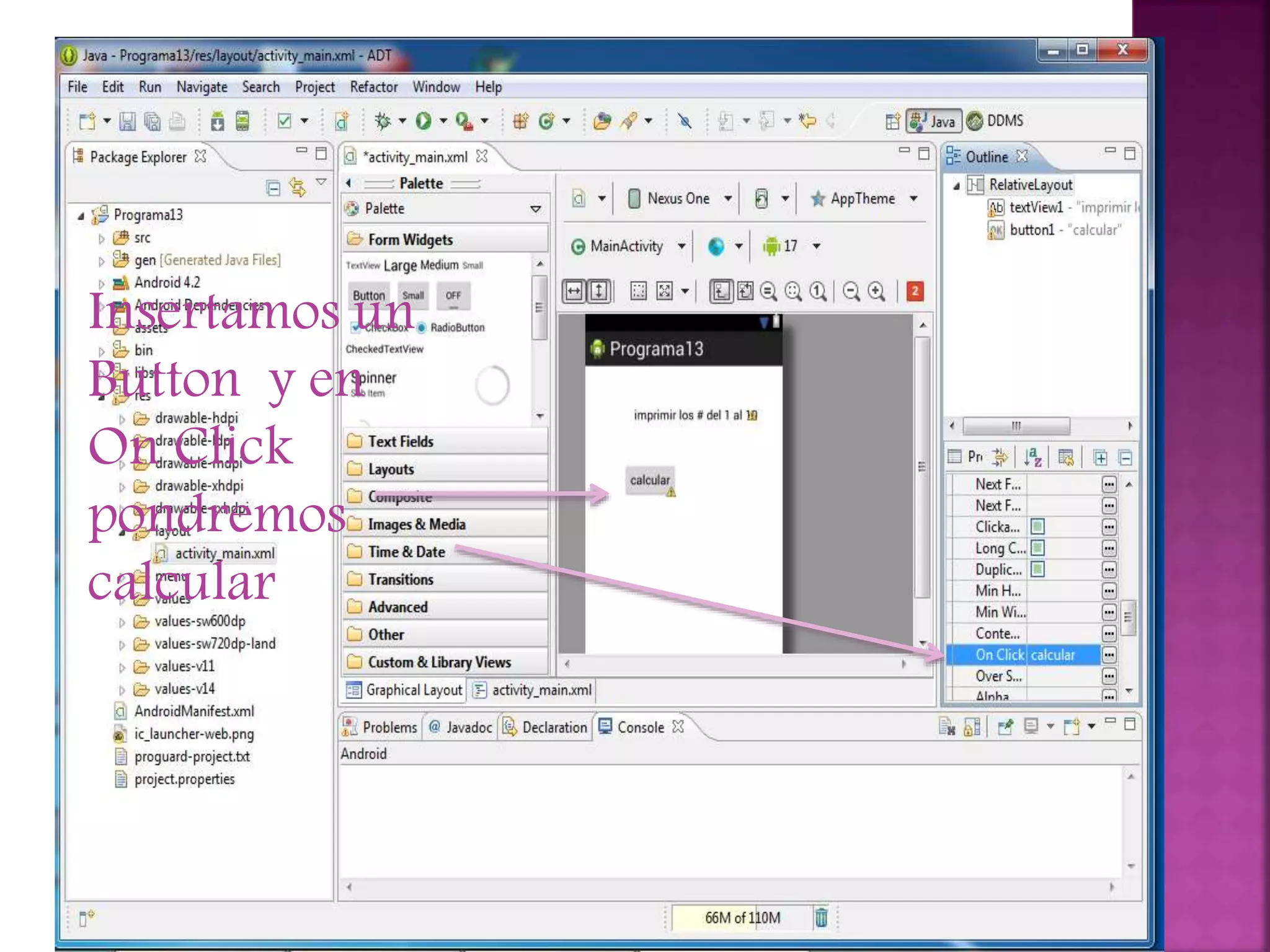Open the Problems tab
Image resolution: width=1270 pixels, height=952 pixels.
[x=380, y=727]
